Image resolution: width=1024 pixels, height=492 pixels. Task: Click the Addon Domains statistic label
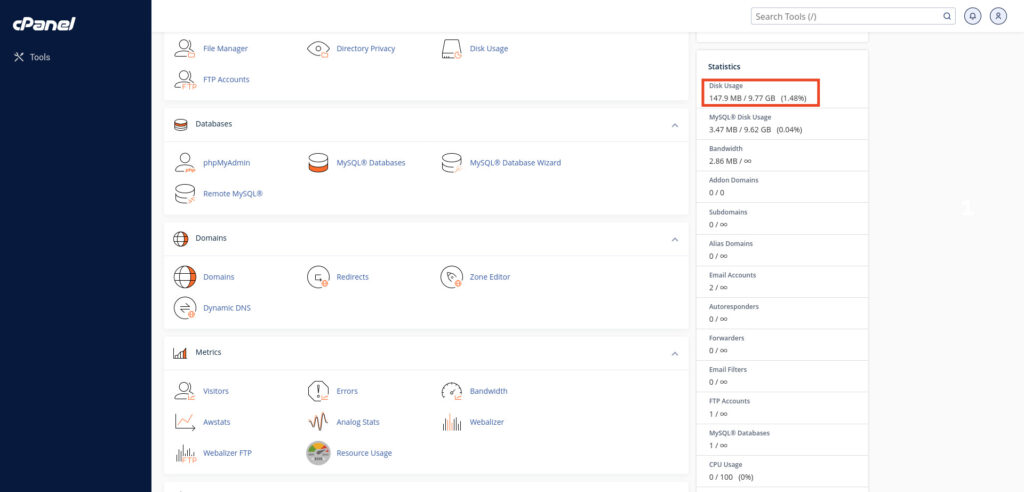coord(733,180)
